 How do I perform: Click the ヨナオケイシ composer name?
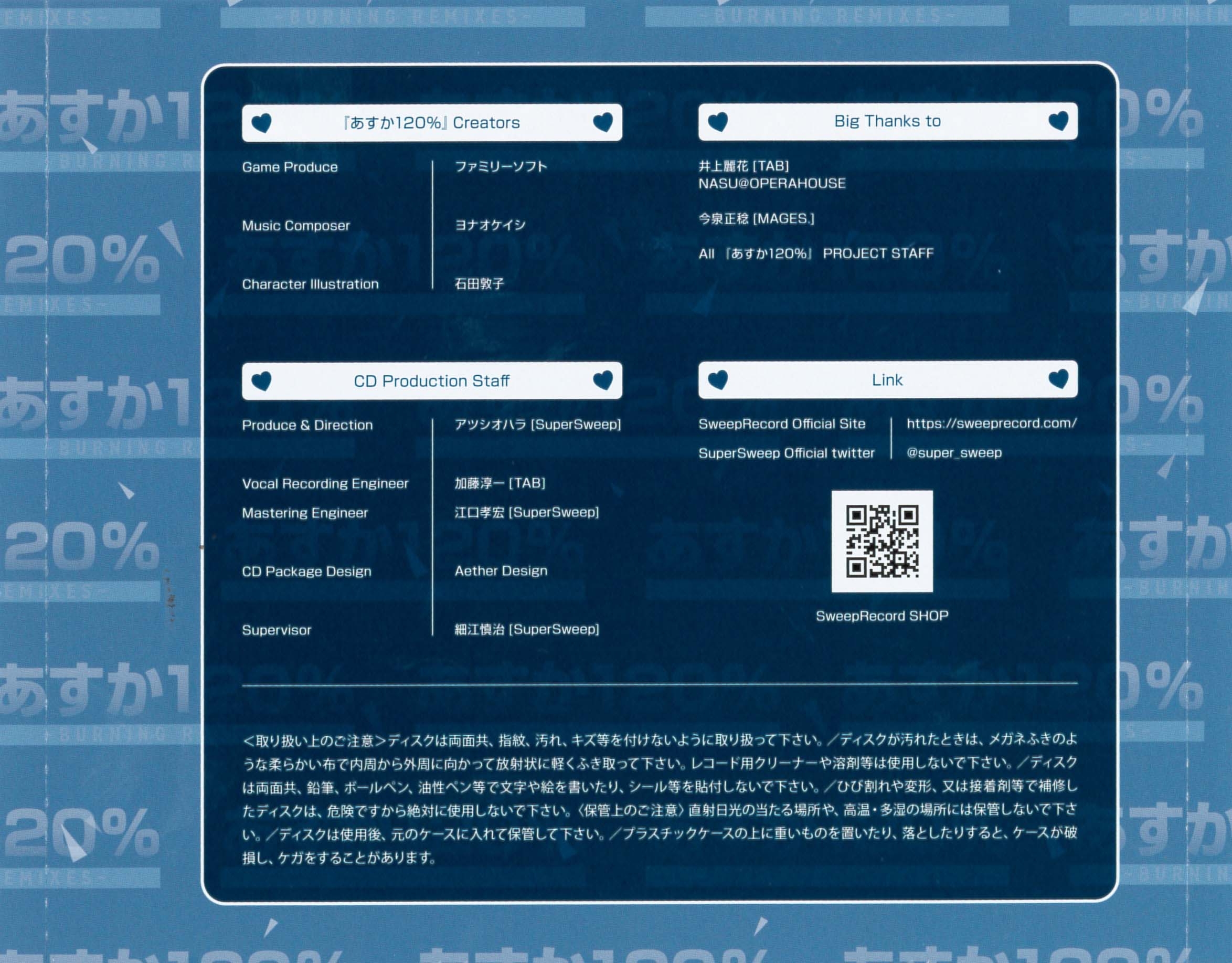[x=490, y=225]
